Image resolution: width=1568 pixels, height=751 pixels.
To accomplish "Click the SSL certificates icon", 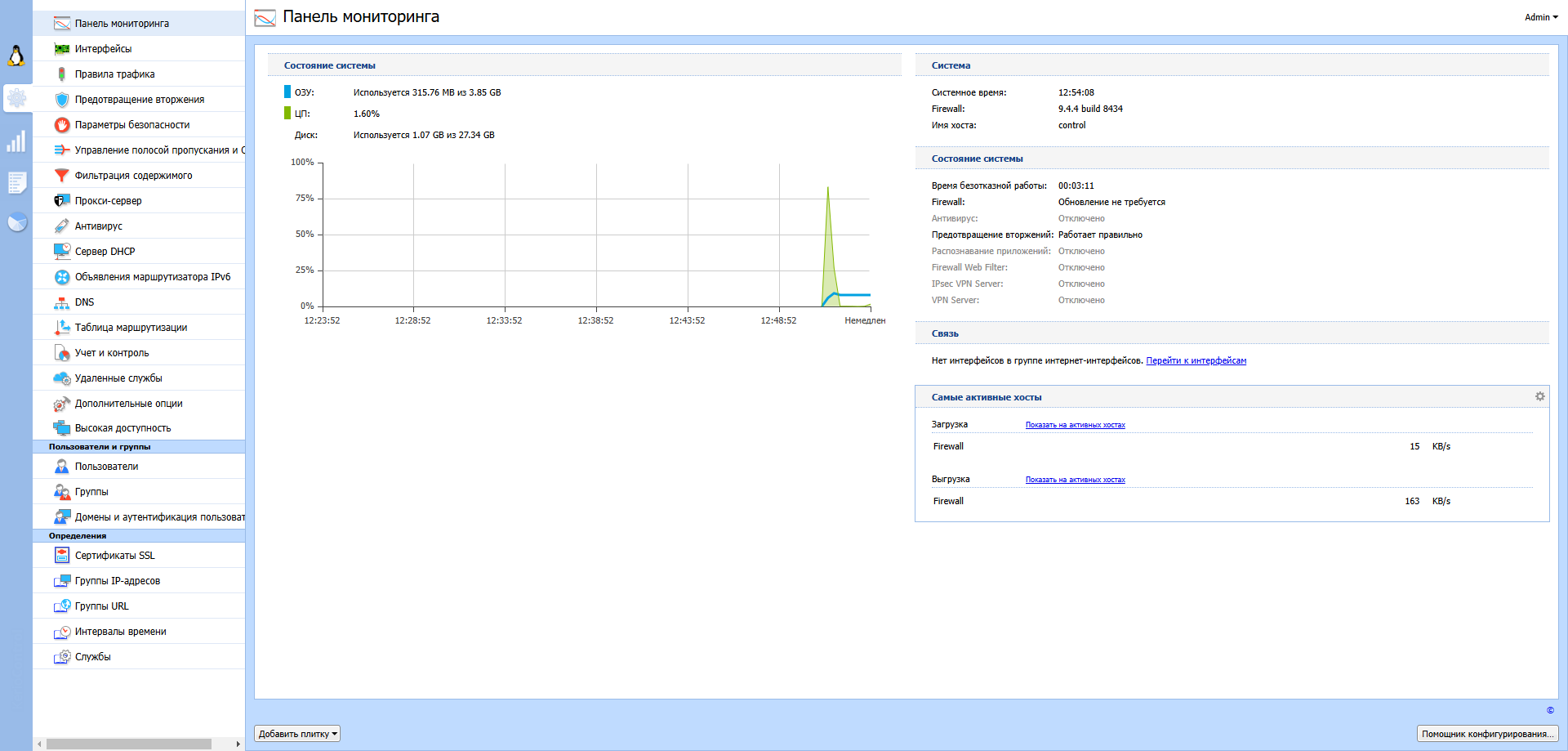I will pos(61,556).
